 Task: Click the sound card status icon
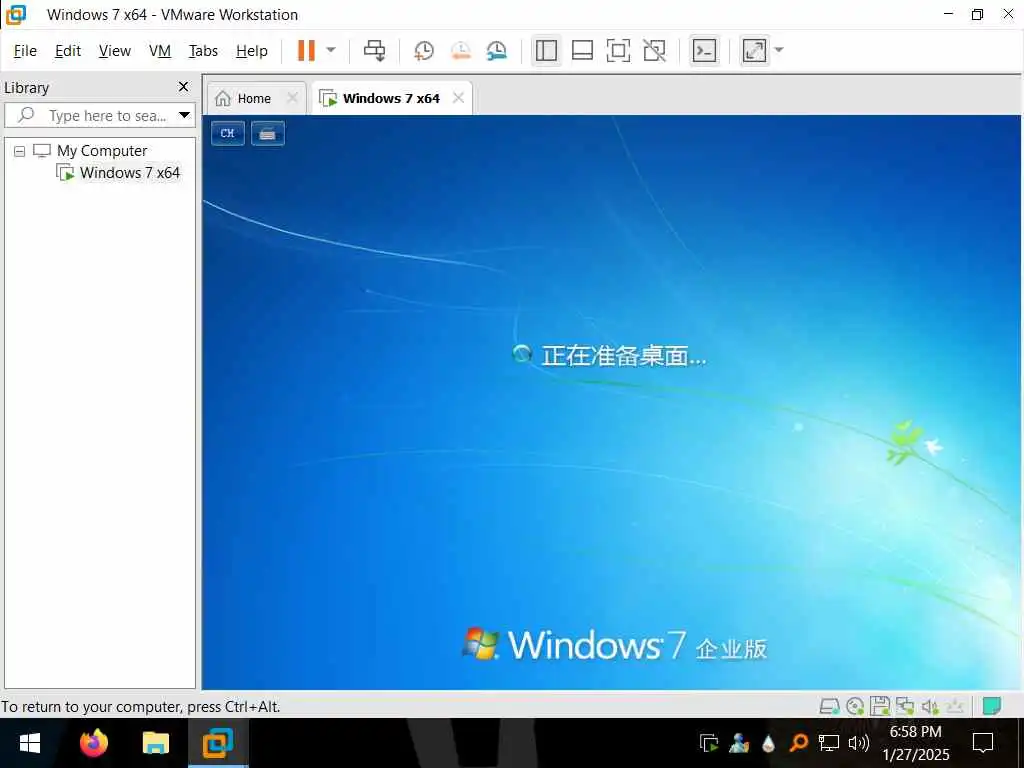coord(930,706)
